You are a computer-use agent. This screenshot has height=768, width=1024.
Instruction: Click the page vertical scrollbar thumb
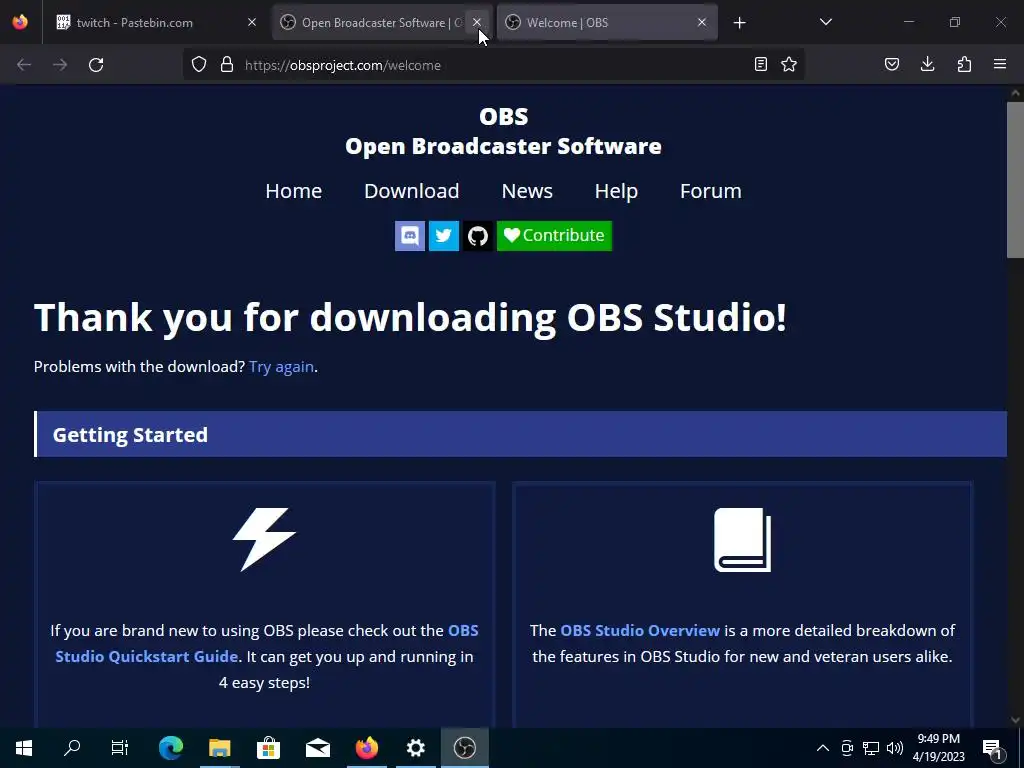1015,180
